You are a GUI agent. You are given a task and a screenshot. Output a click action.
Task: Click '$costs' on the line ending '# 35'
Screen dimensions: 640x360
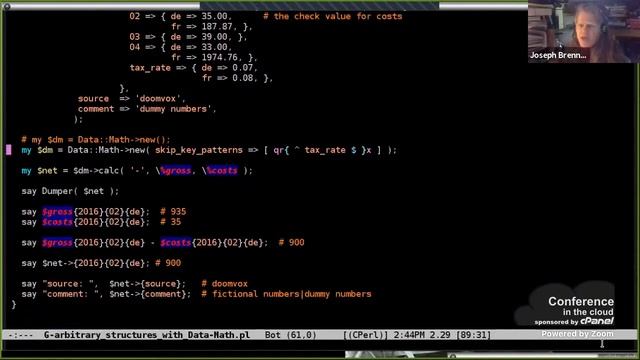coord(57,222)
